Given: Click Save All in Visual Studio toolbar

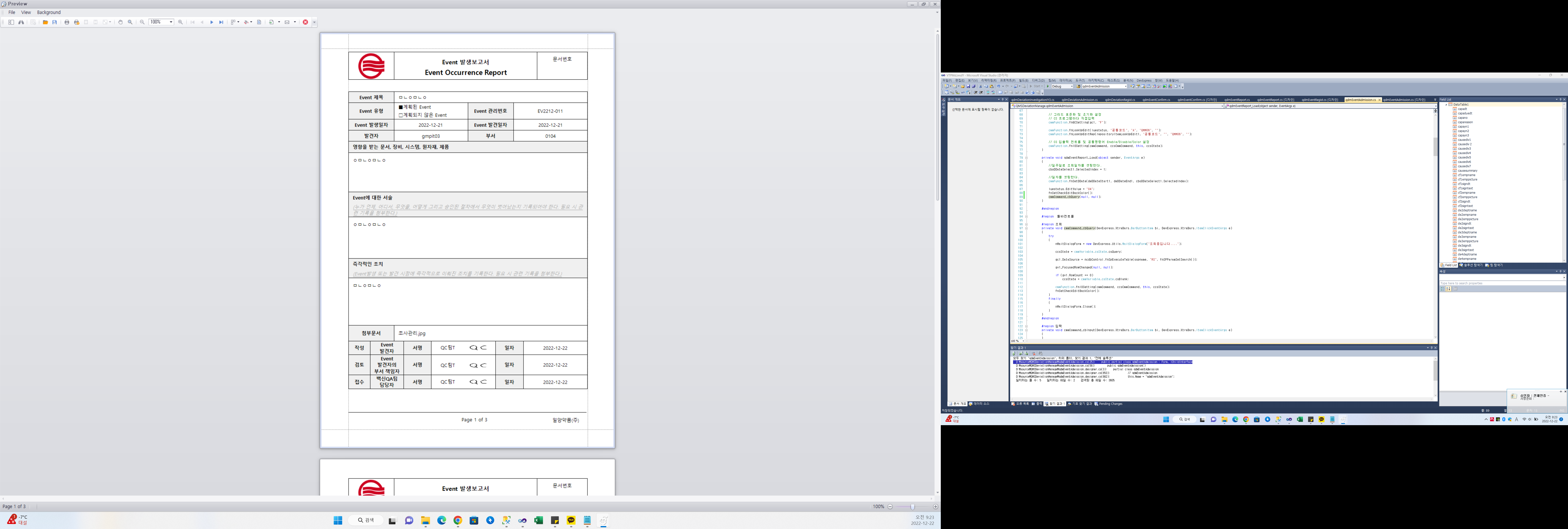Looking at the screenshot, I should [974, 86].
